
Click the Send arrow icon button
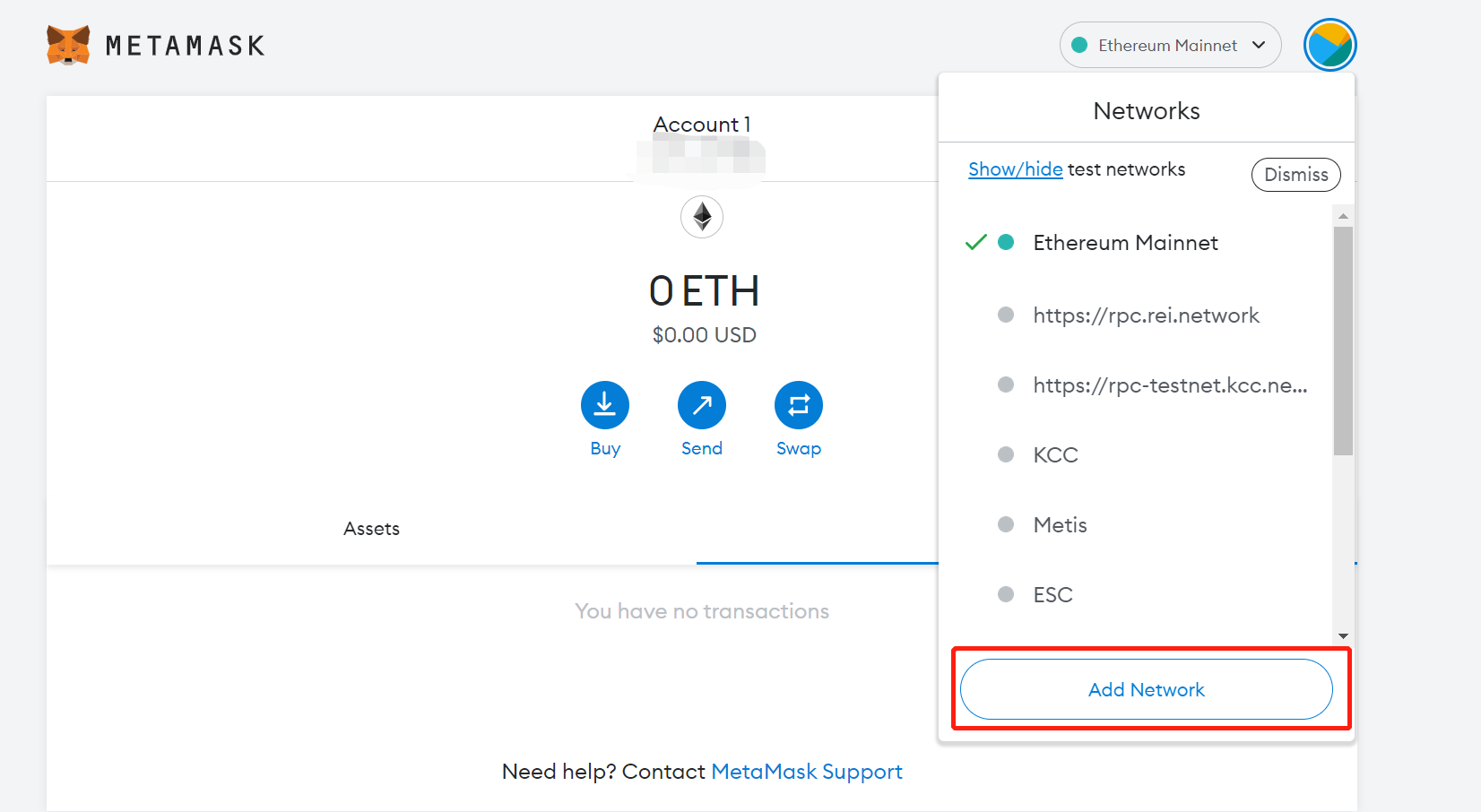tap(702, 405)
